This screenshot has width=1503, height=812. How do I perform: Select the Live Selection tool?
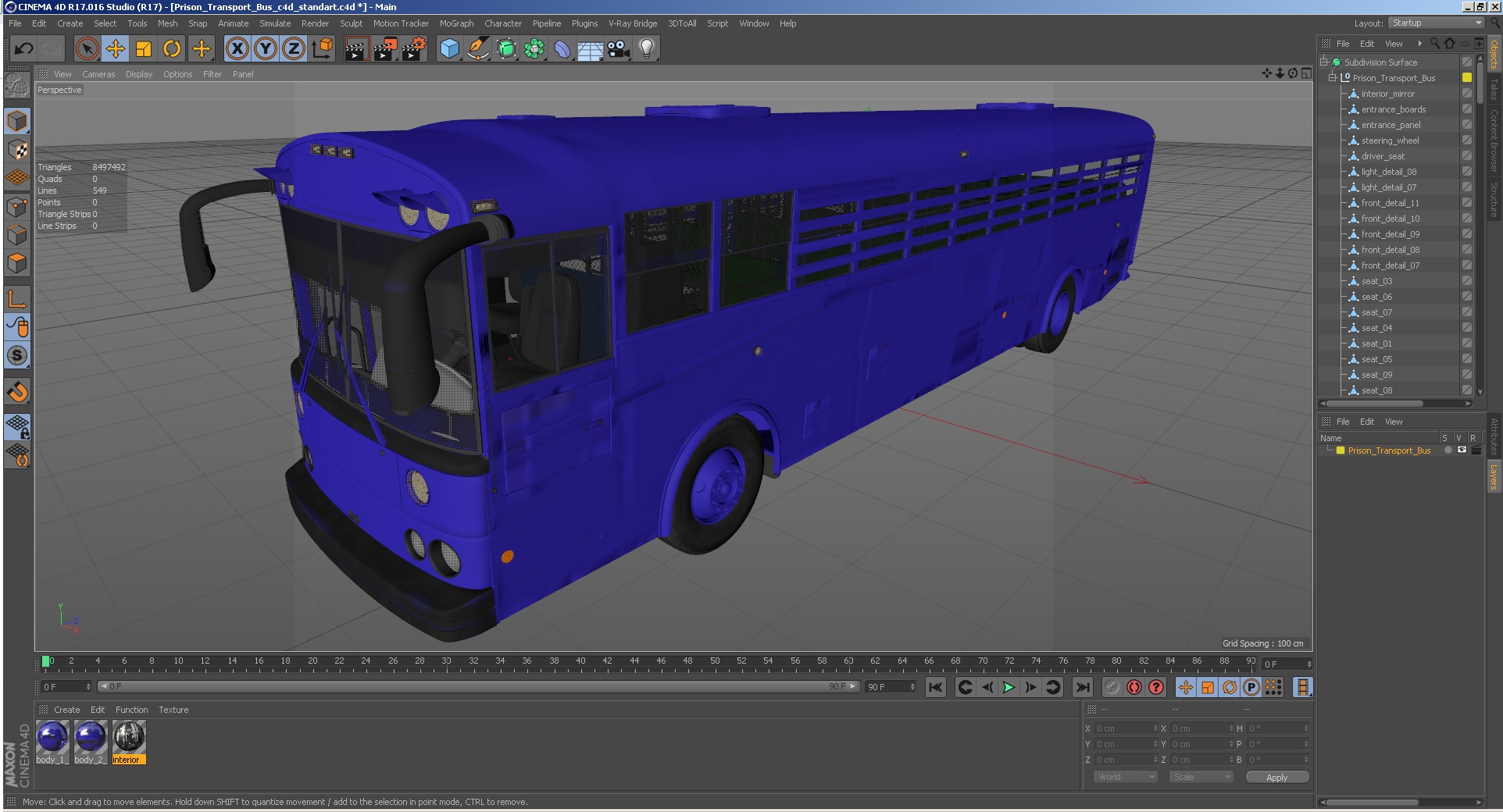coord(87,49)
